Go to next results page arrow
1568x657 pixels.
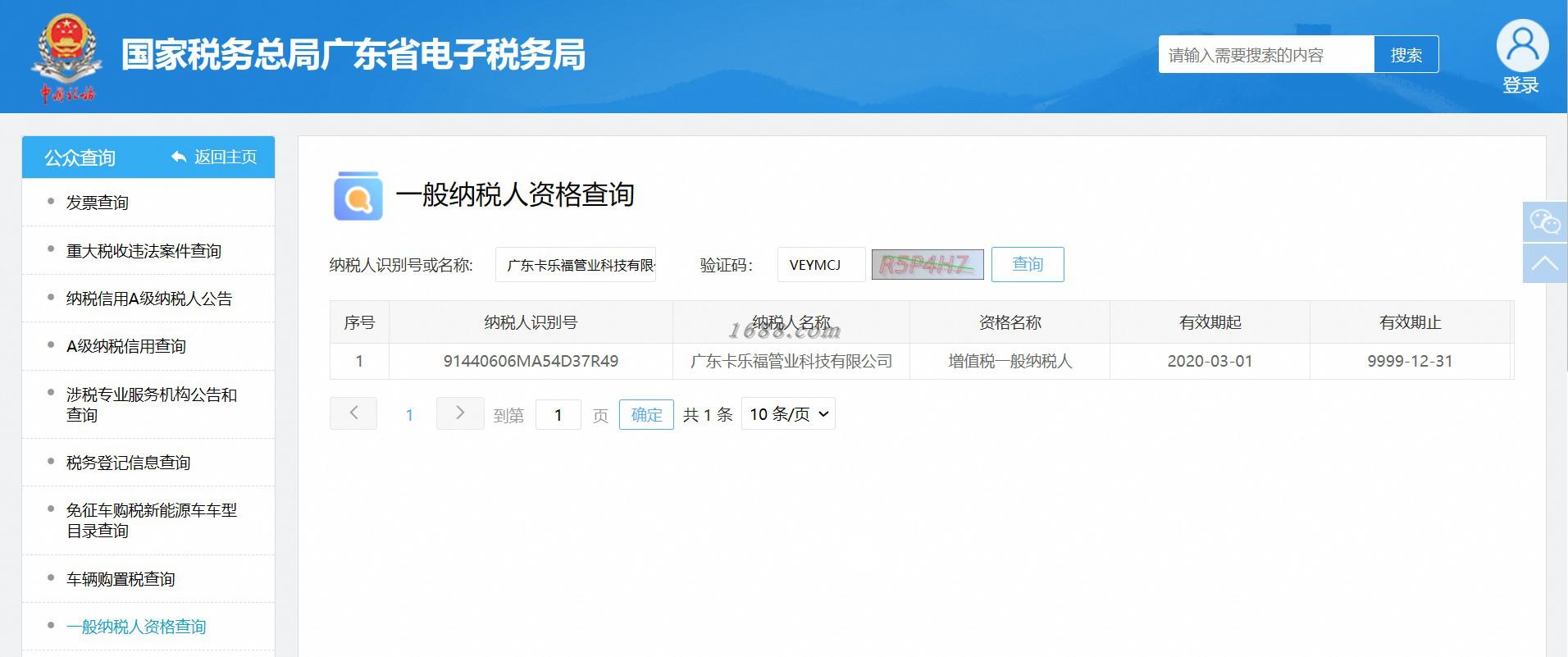pyautogui.click(x=460, y=413)
